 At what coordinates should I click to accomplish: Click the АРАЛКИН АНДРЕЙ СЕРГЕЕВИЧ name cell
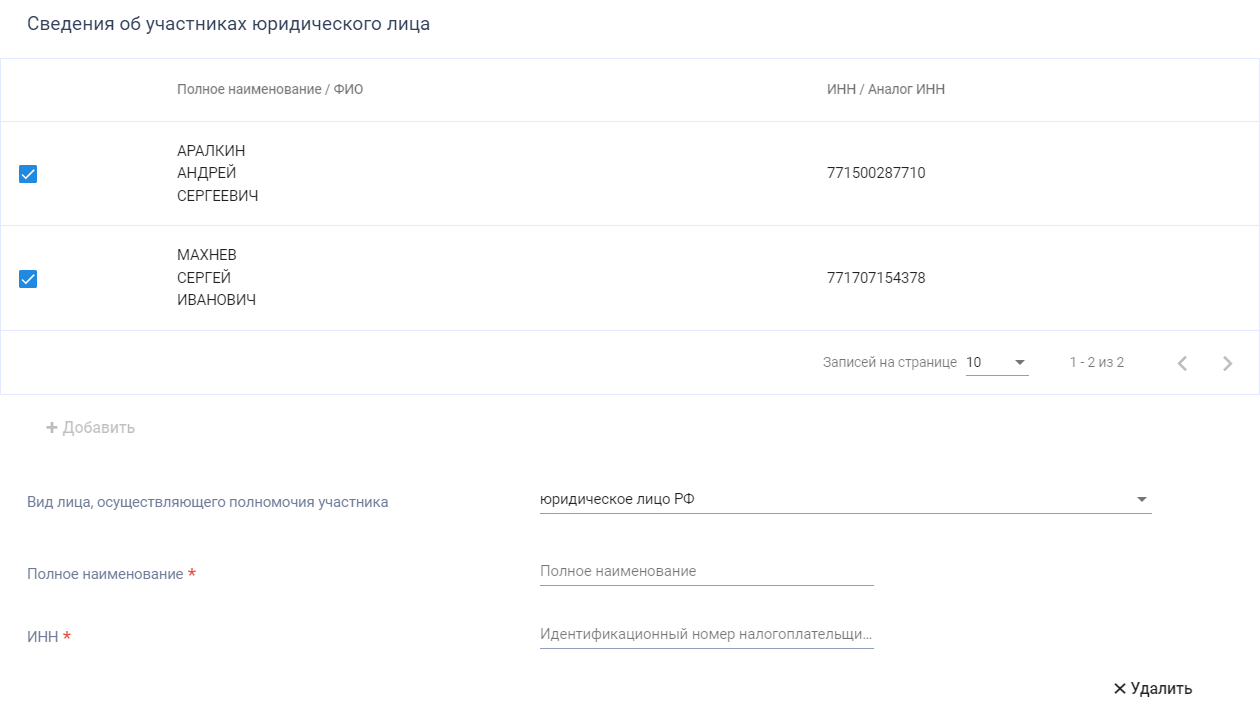click(x=218, y=174)
